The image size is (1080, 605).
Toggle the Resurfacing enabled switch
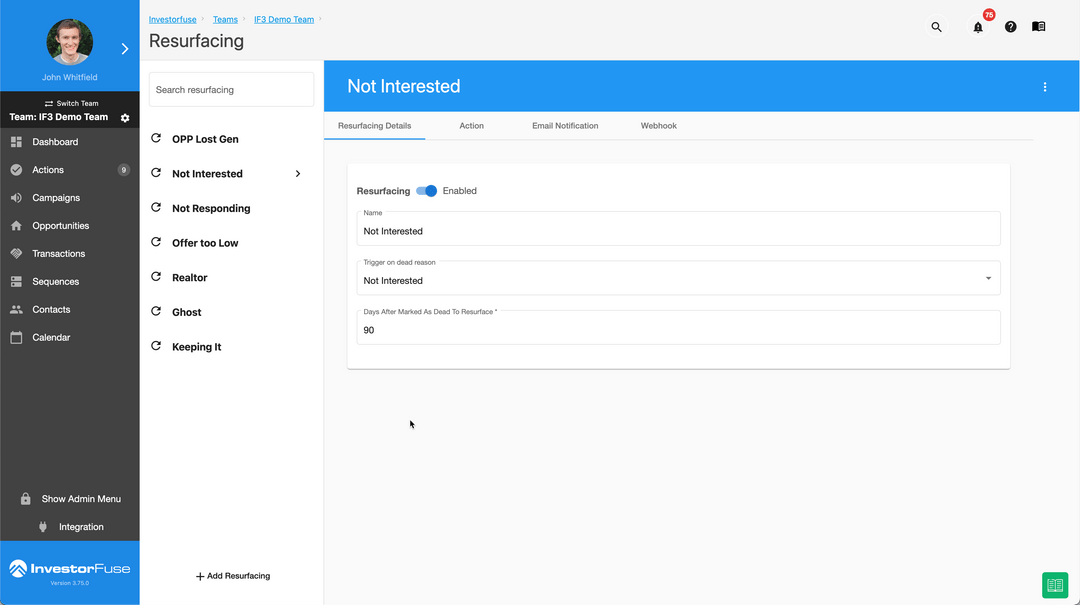tap(426, 191)
